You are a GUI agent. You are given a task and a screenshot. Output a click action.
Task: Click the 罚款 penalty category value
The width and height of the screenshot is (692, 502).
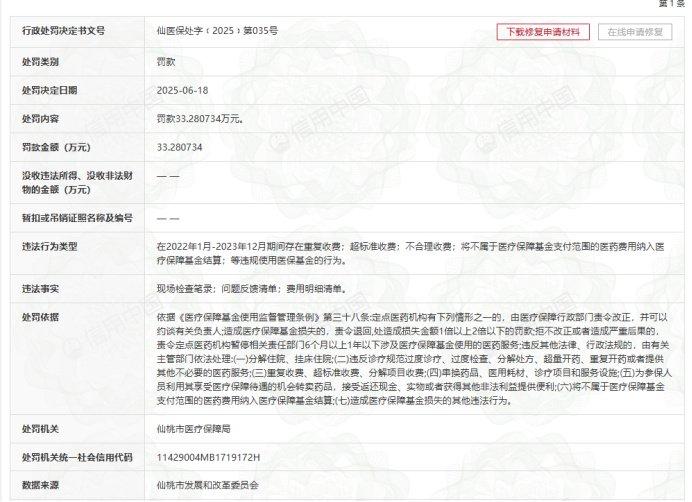point(166,62)
